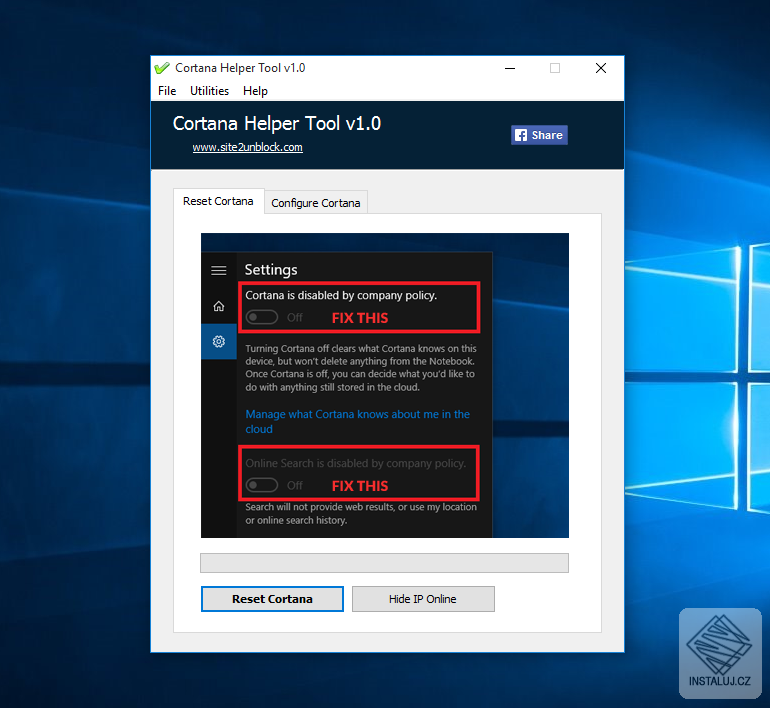The height and width of the screenshot is (708, 770).
Task: Minimize the Cortana Helper Tool window
Action: (x=510, y=68)
